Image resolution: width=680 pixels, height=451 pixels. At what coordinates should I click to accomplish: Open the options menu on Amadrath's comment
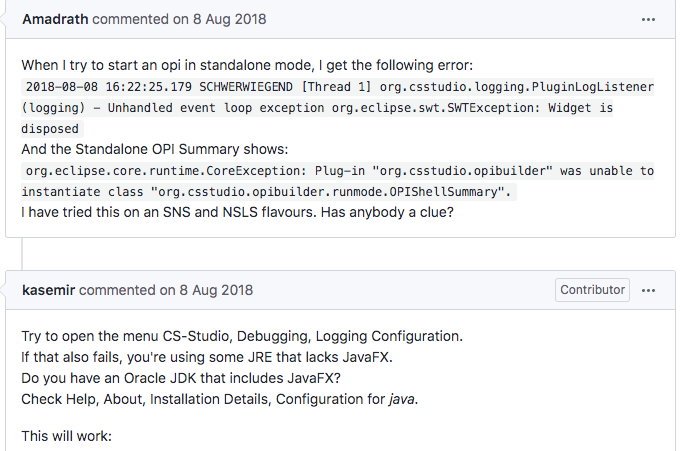point(649,19)
